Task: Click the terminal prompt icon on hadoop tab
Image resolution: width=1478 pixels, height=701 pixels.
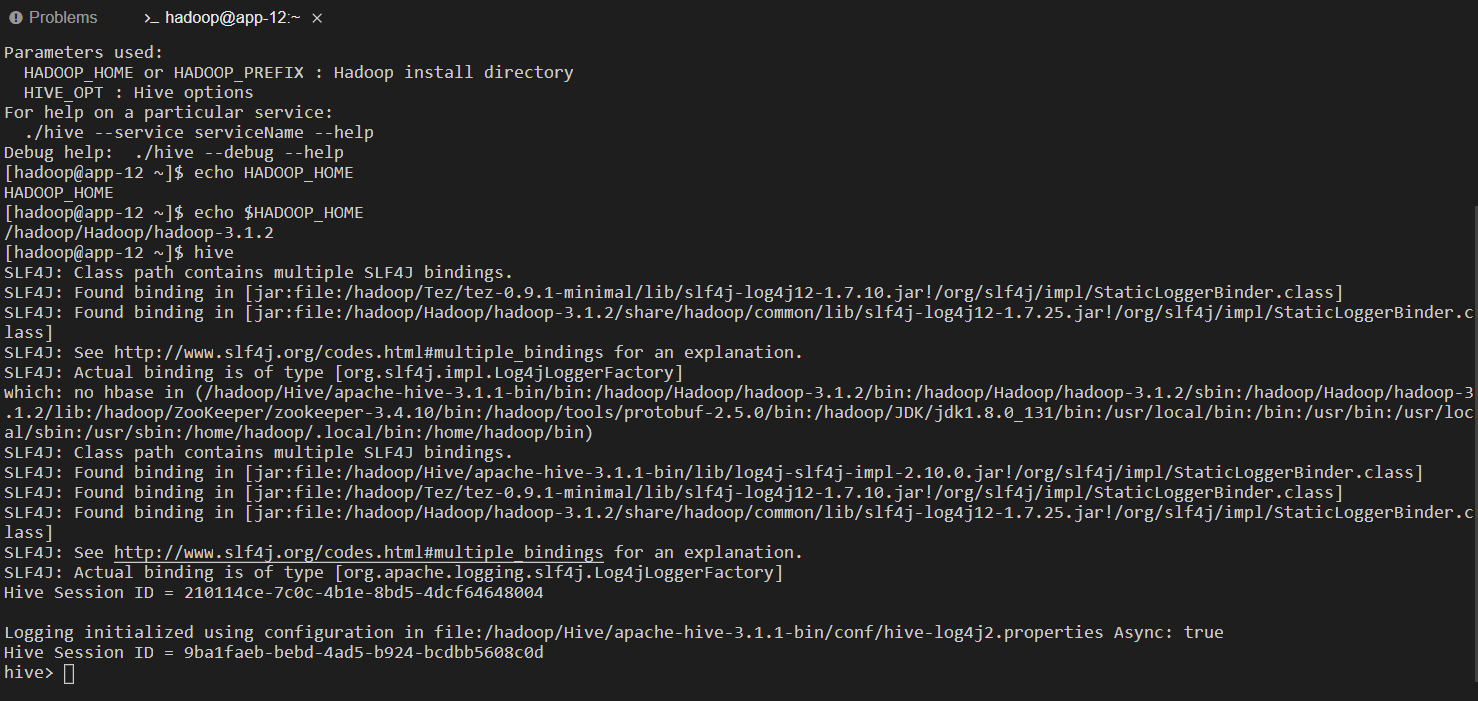Action: (x=150, y=18)
